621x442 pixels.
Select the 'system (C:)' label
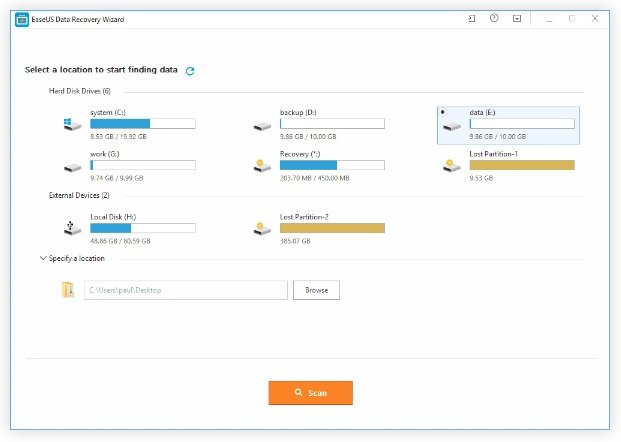tap(108, 112)
